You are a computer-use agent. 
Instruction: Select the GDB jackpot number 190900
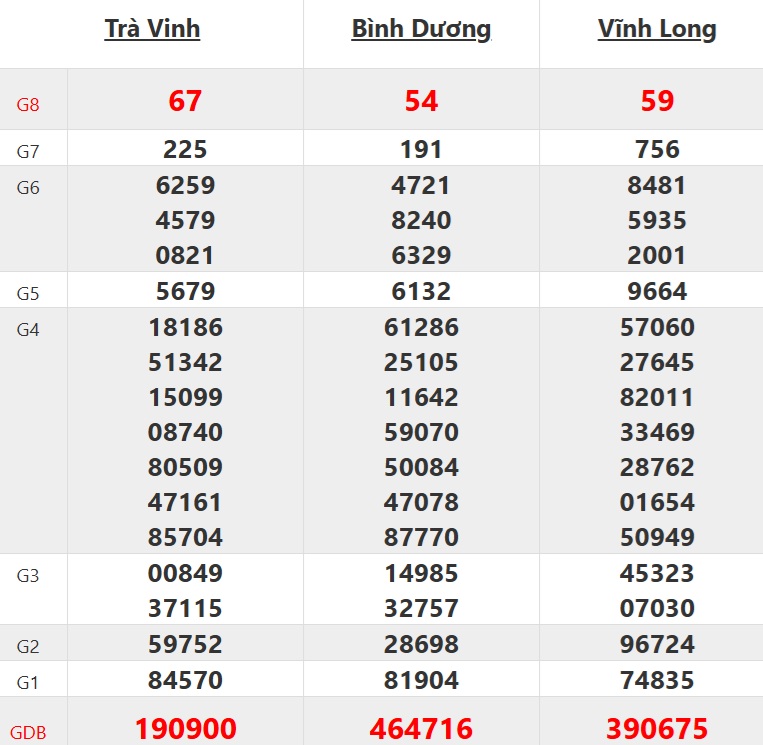[185, 729]
